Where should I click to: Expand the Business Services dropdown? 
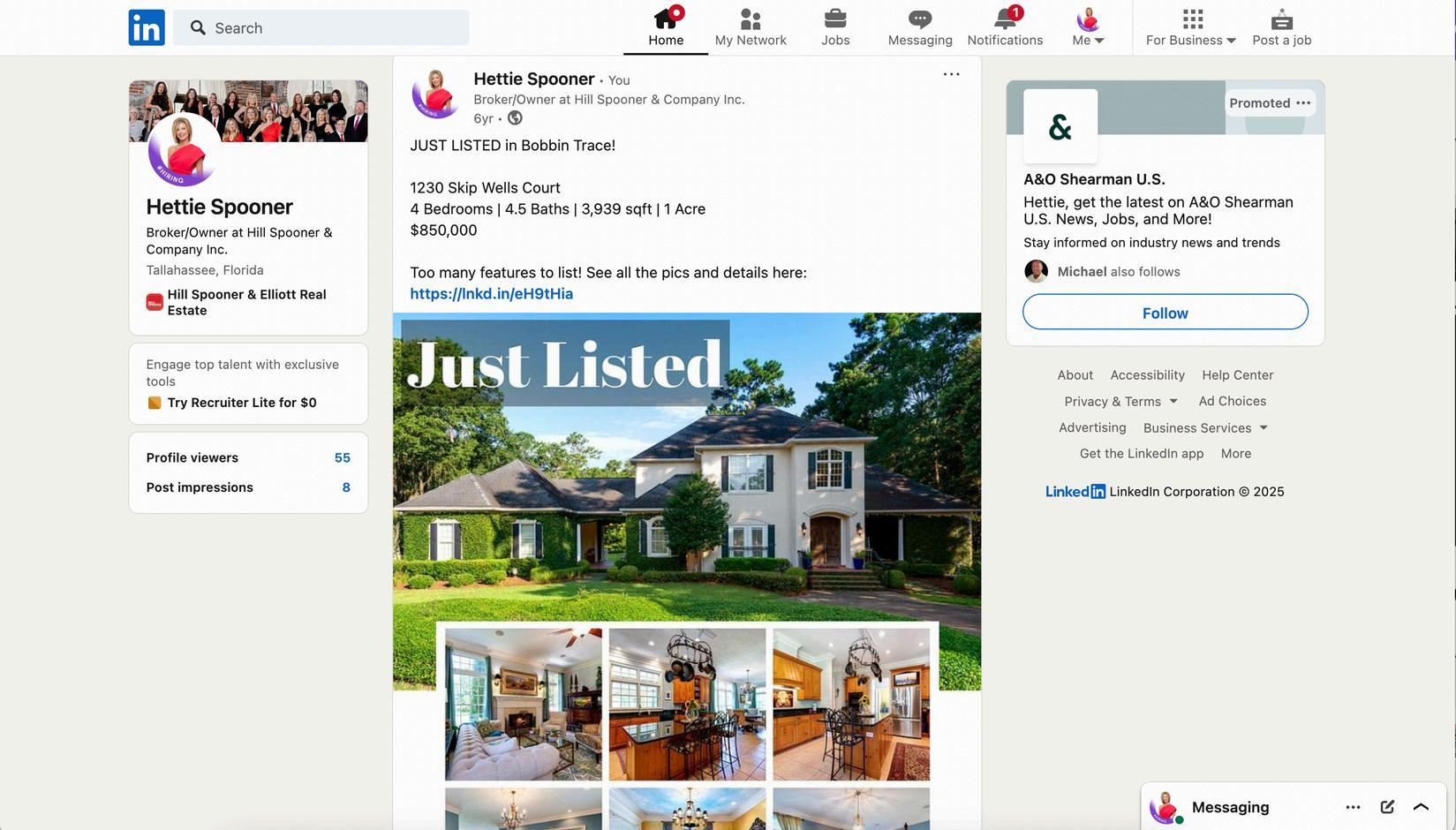[x=1206, y=428]
